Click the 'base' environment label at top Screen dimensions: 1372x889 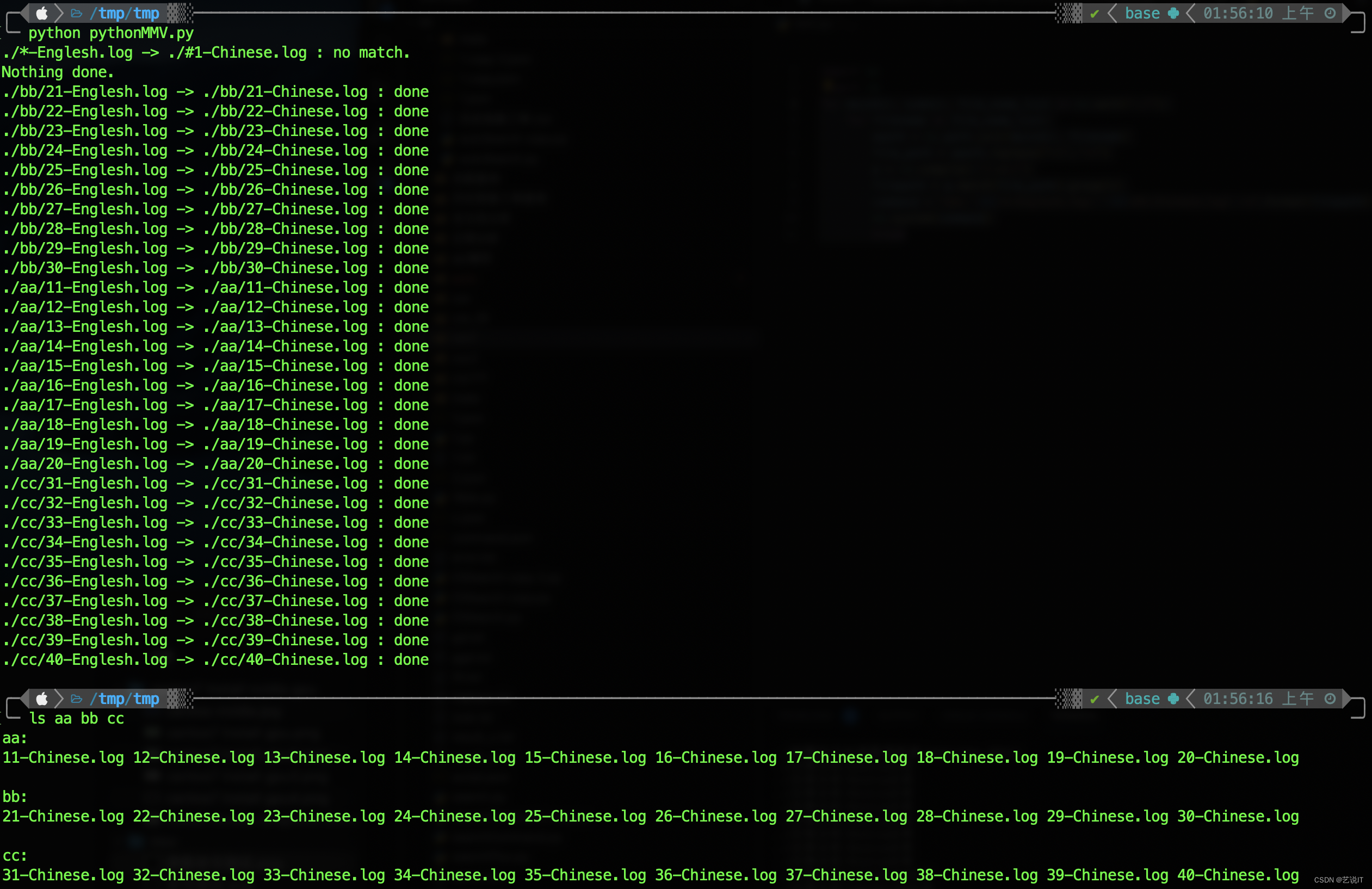pyautogui.click(x=1142, y=13)
